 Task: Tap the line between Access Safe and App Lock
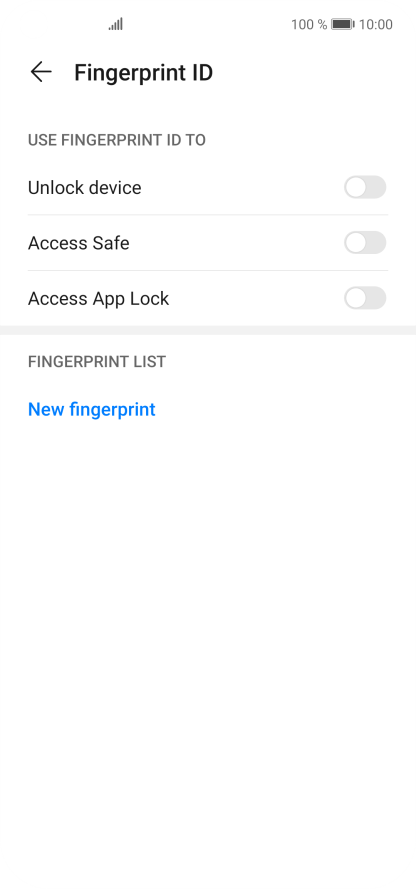click(x=208, y=270)
